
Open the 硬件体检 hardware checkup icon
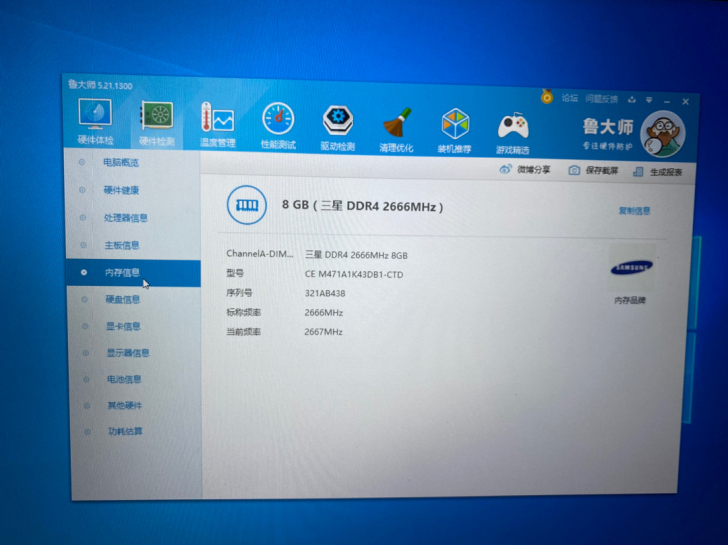click(95, 122)
